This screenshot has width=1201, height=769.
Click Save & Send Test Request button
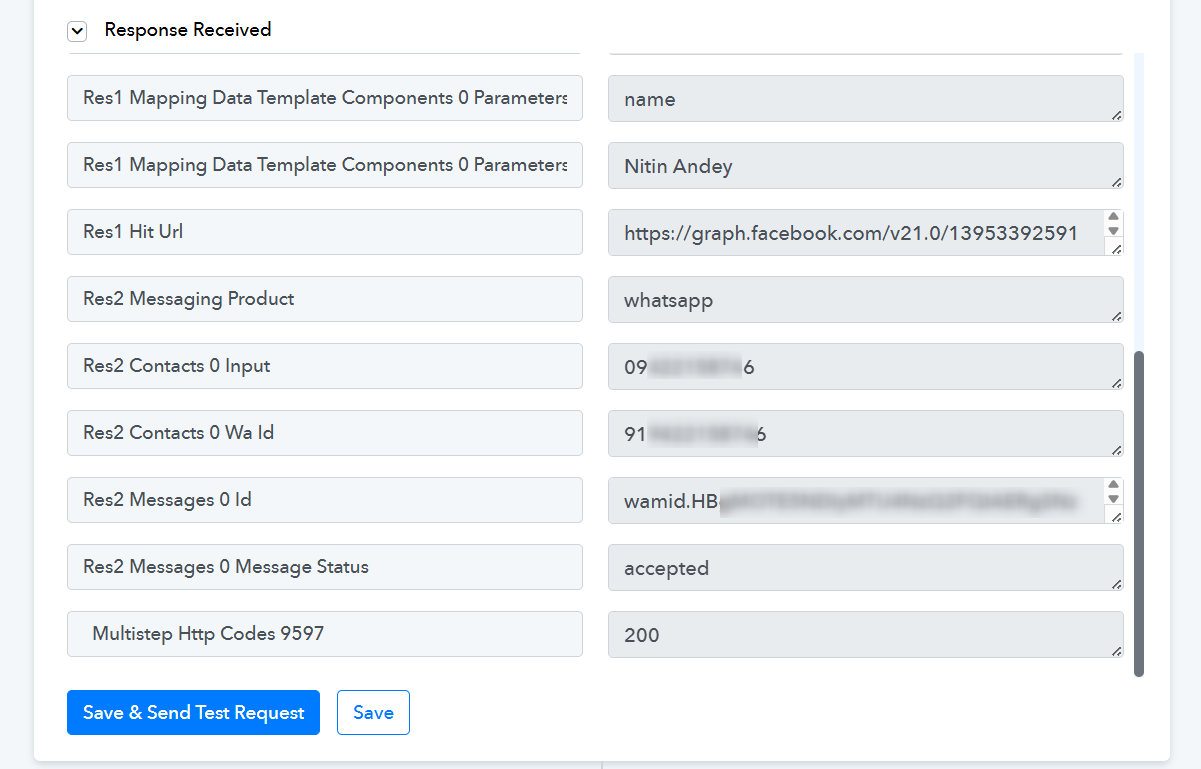click(193, 713)
